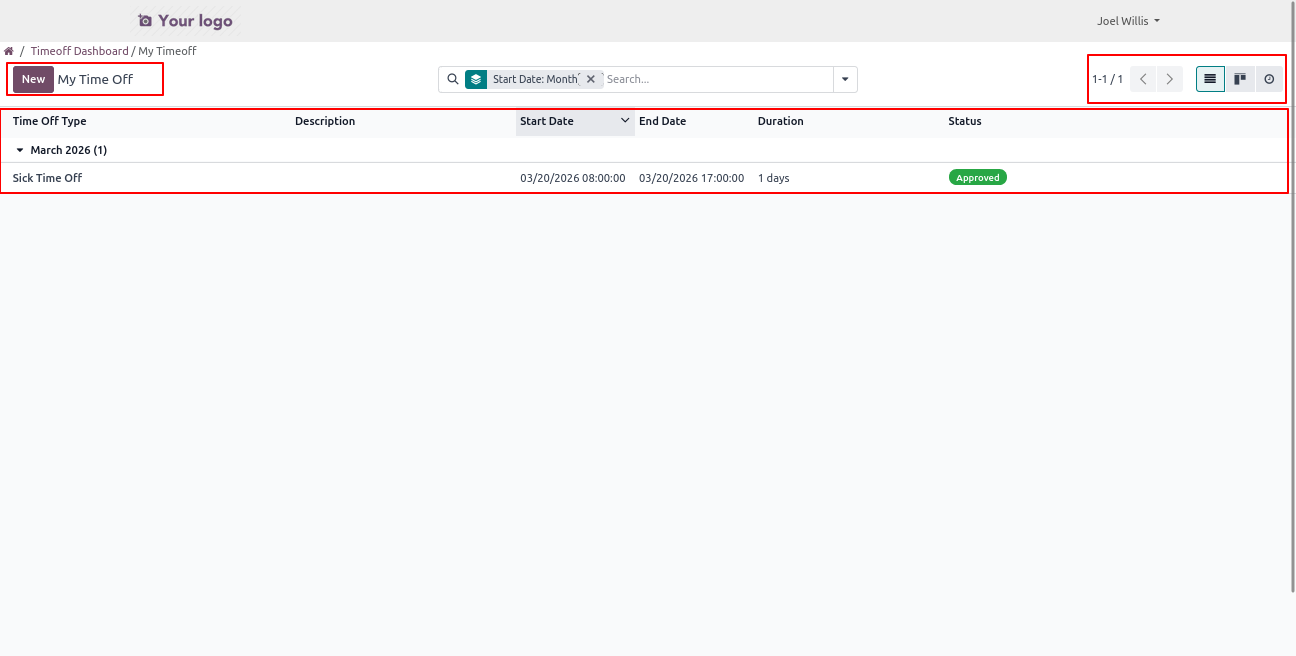Click the New button
This screenshot has width=1296, height=656.
33,79
